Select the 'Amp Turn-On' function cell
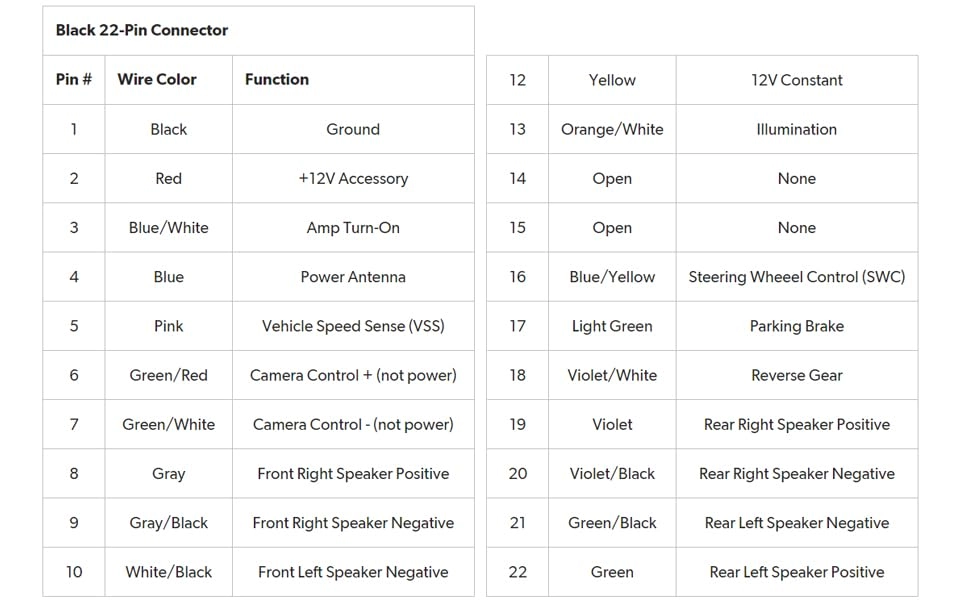 click(353, 227)
